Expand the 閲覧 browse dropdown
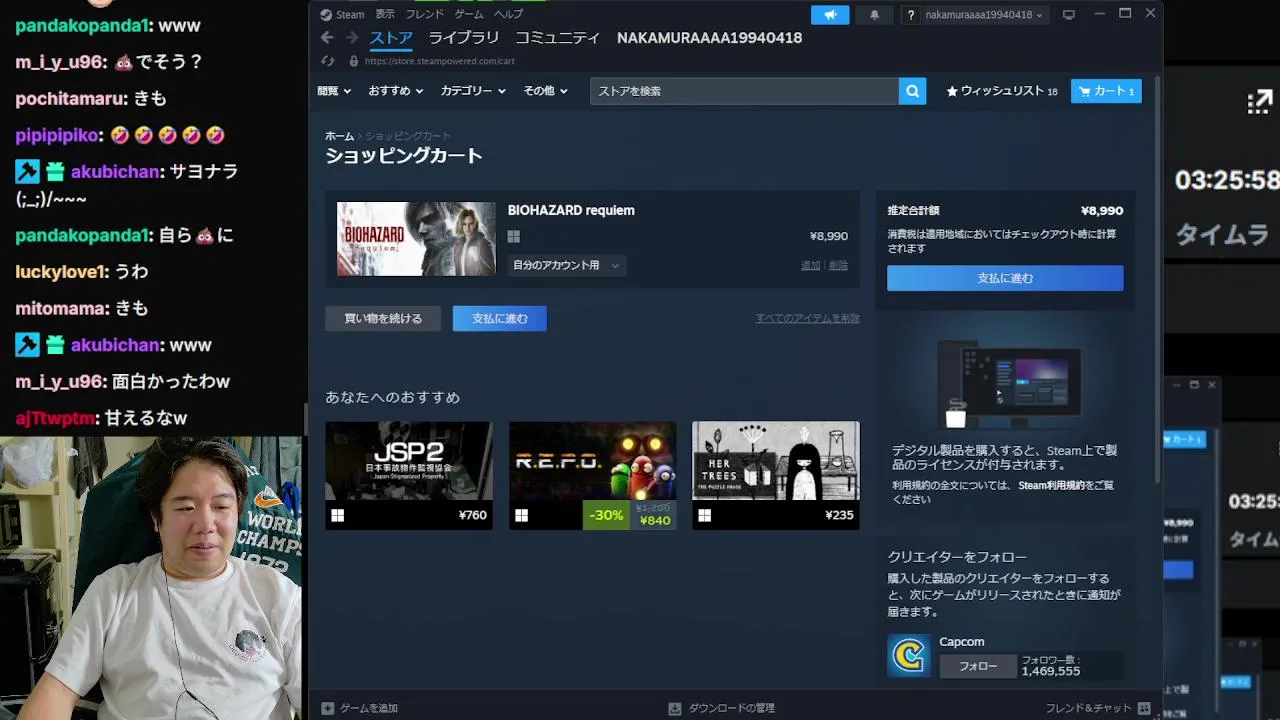The width and height of the screenshot is (1280, 720). 334,91
